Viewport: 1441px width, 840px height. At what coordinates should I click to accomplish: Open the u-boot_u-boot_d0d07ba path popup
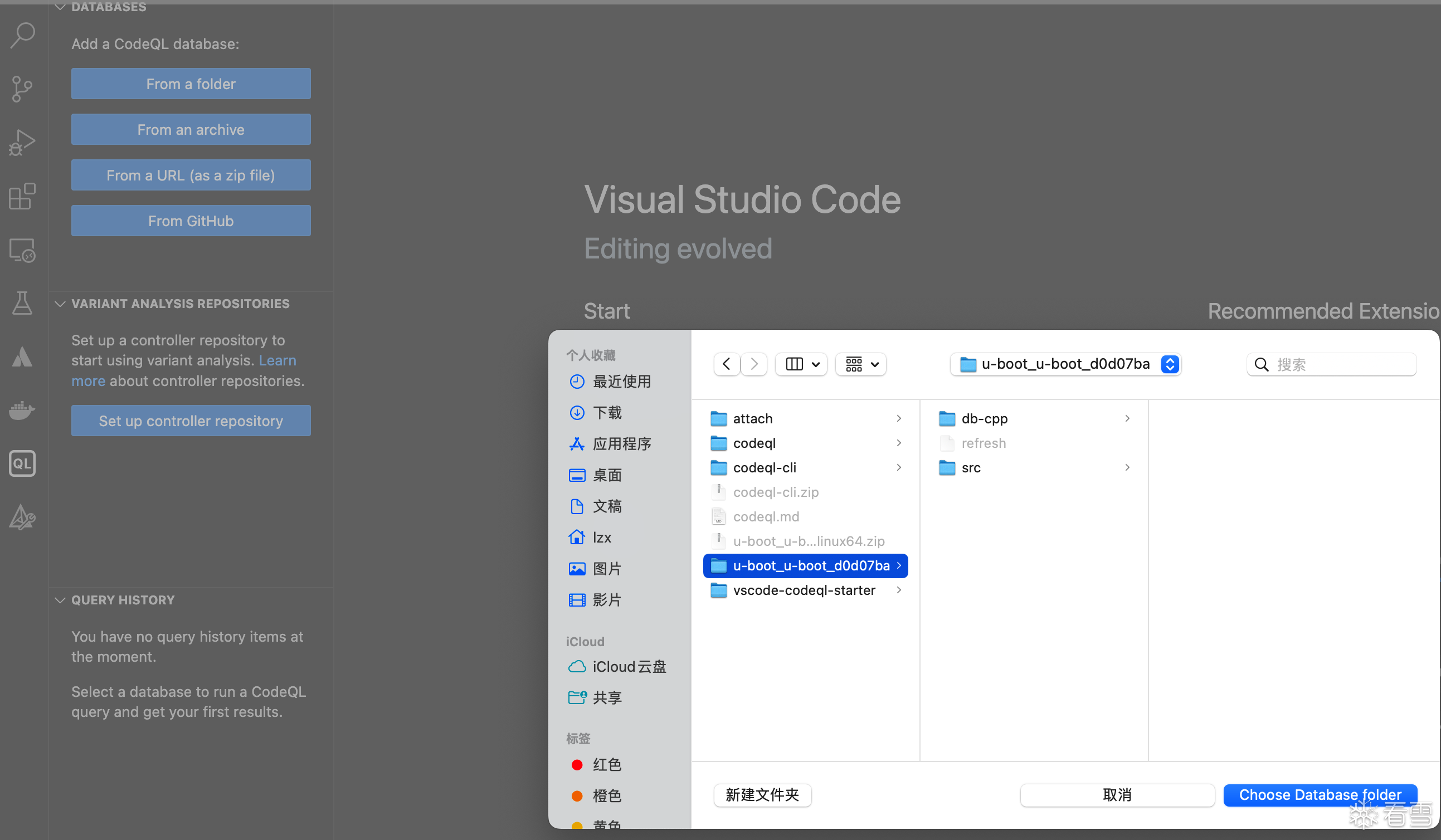[x=1065, y=364]
